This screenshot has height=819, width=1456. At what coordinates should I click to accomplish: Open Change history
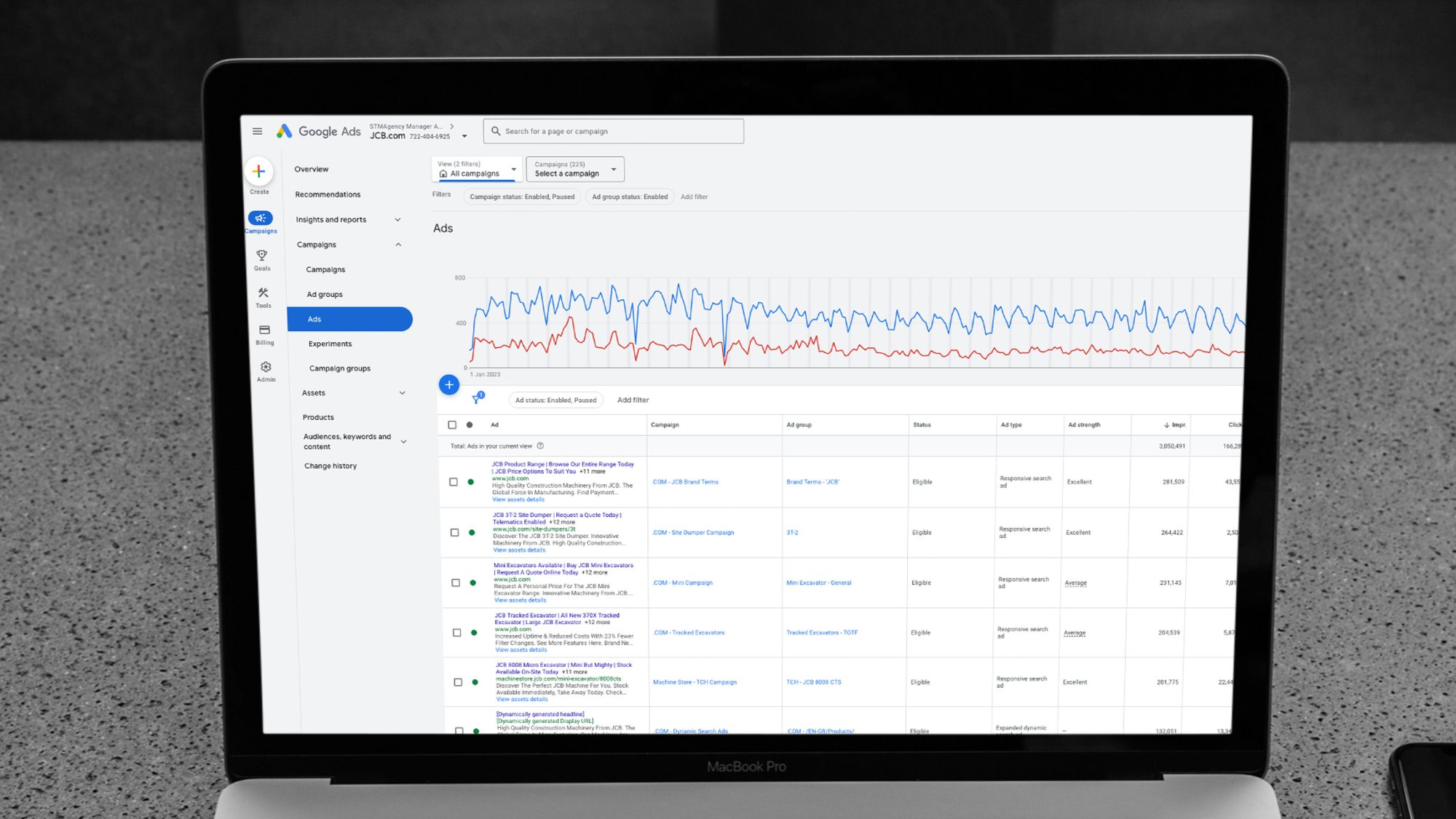point(331,466)
